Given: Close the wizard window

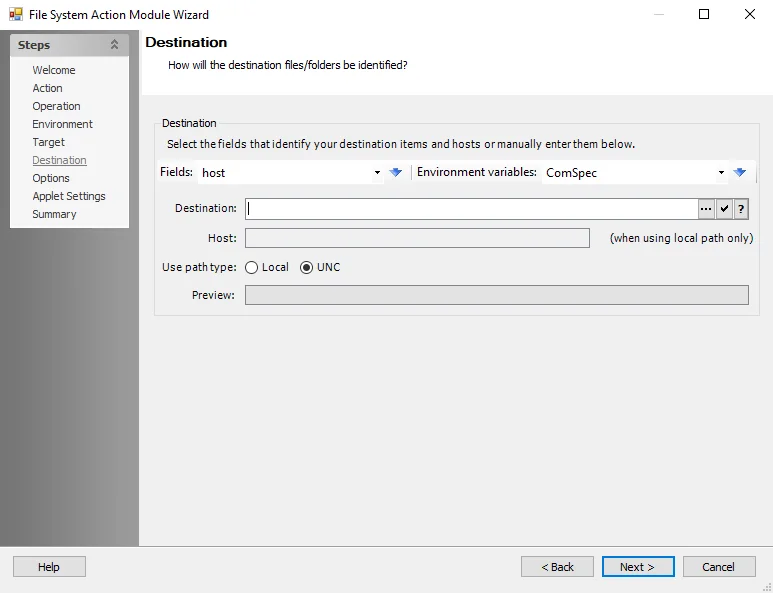Looking at the screenshot, I should pyautogui.click(x=749, y=14).
